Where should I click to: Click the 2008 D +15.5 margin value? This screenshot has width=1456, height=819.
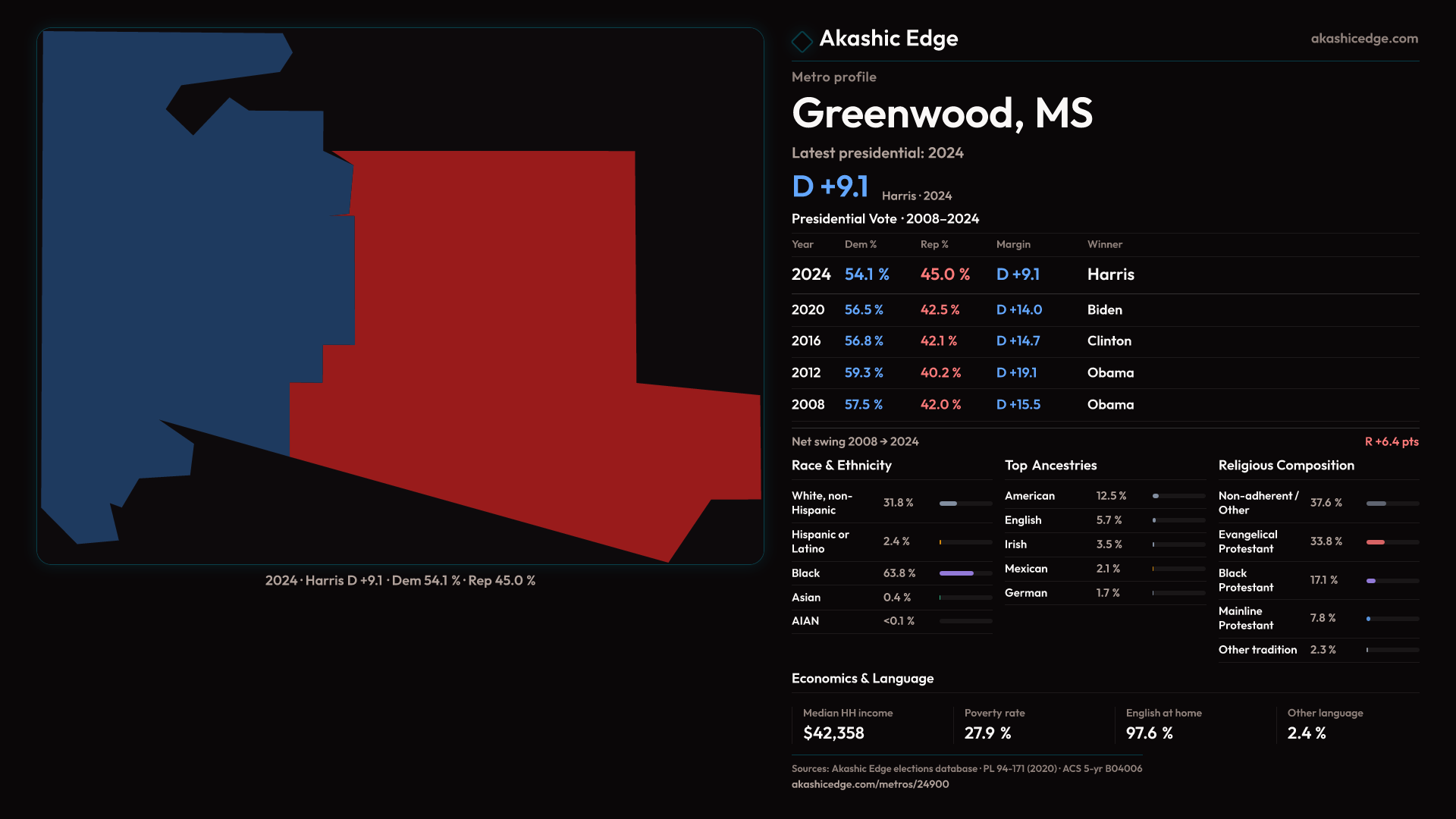[x=1018, y=405]
